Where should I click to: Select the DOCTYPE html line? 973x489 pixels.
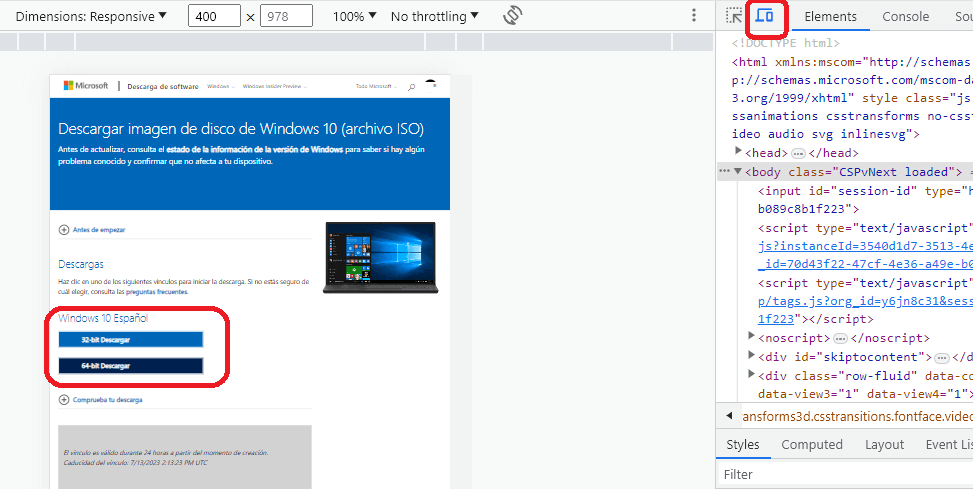click(786, 43)
